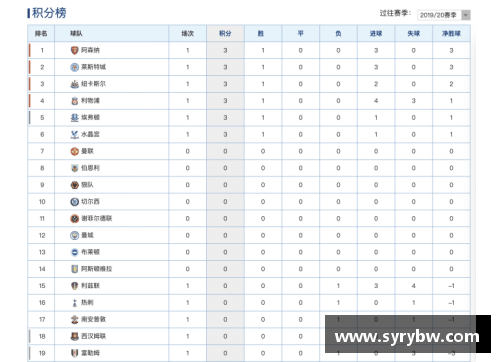Viewport: 500px width, 362px height.
Task: Click the 切尔西 team crest icon
Action: [75, 202]
